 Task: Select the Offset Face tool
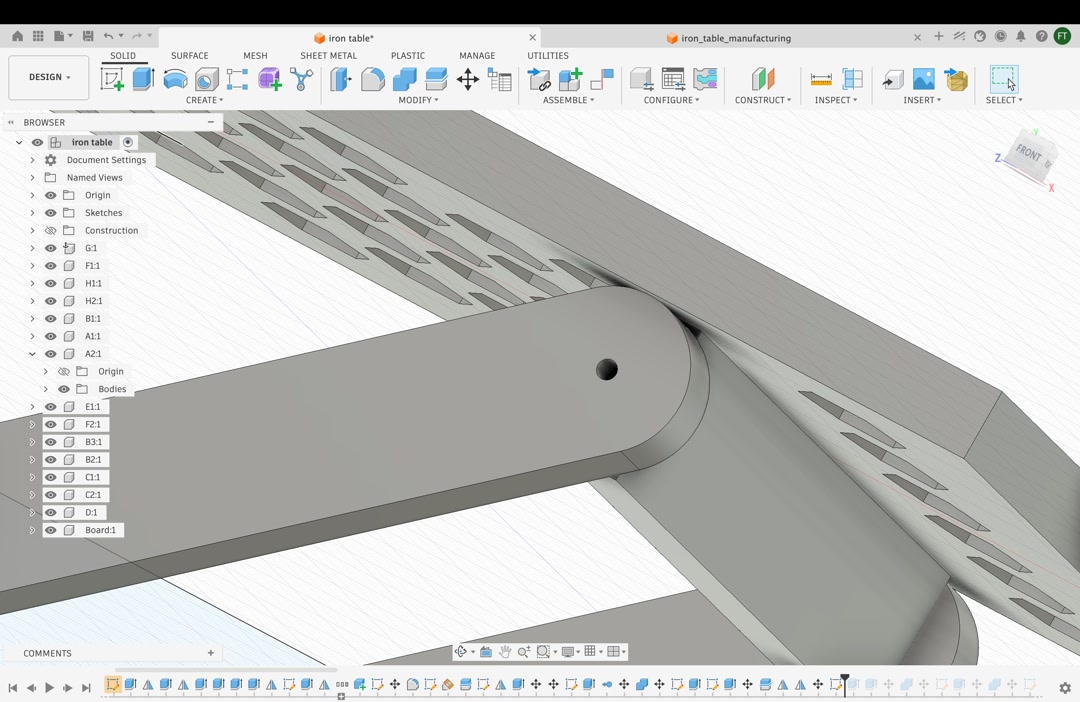(x=436, y=79)
